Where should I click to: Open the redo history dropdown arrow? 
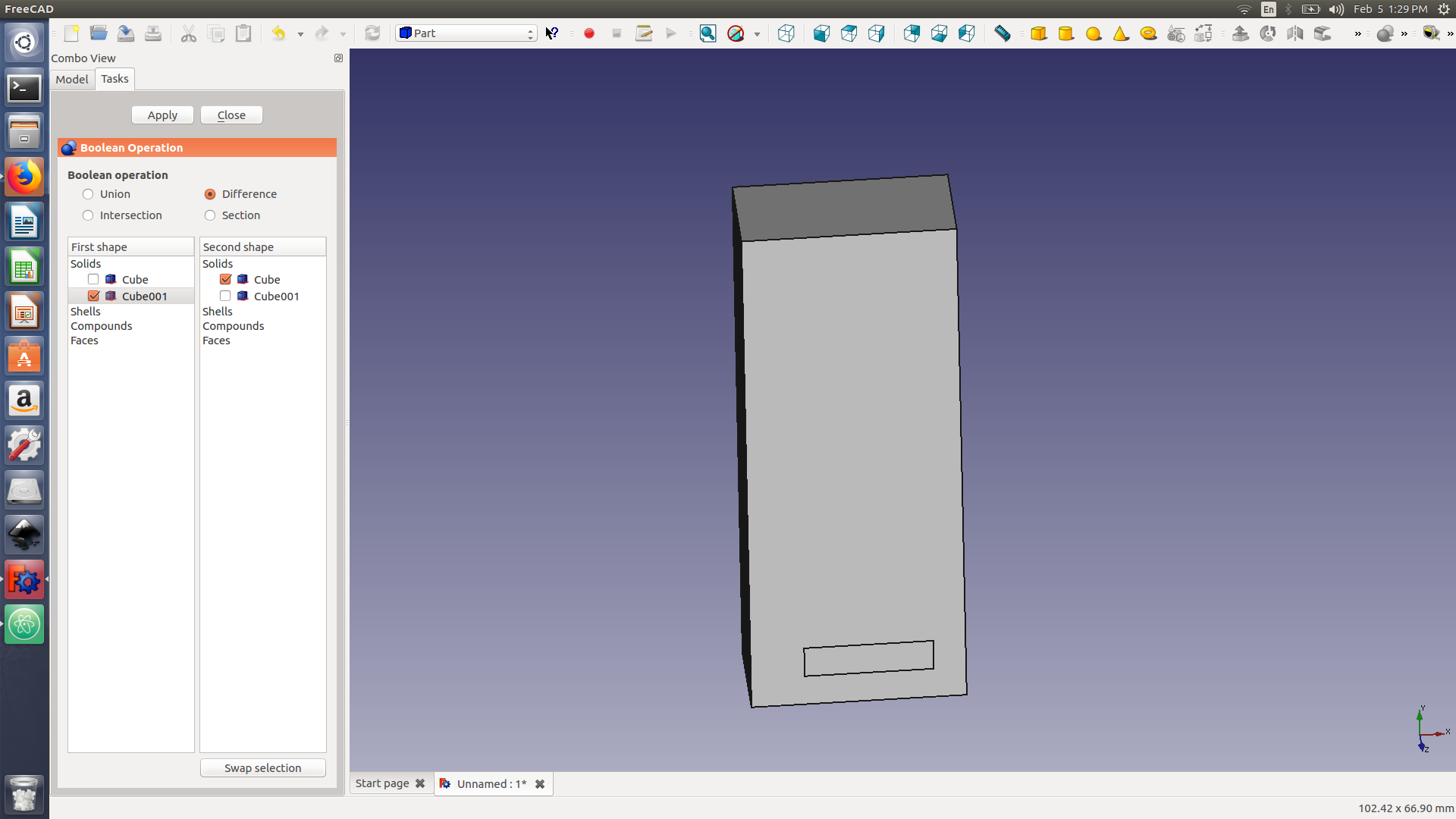coord(343,34)
